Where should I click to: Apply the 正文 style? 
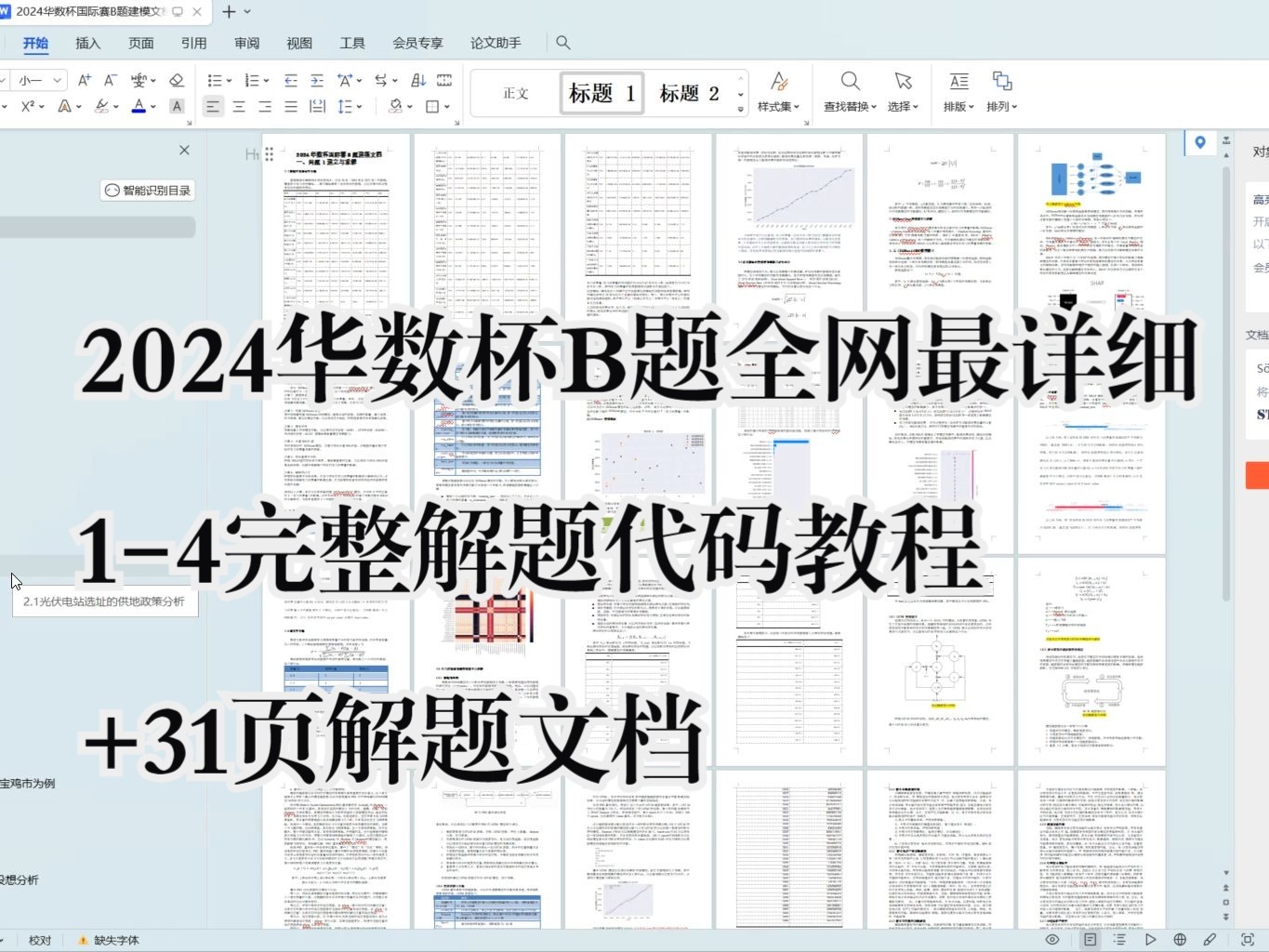click(x=515, y=93)
